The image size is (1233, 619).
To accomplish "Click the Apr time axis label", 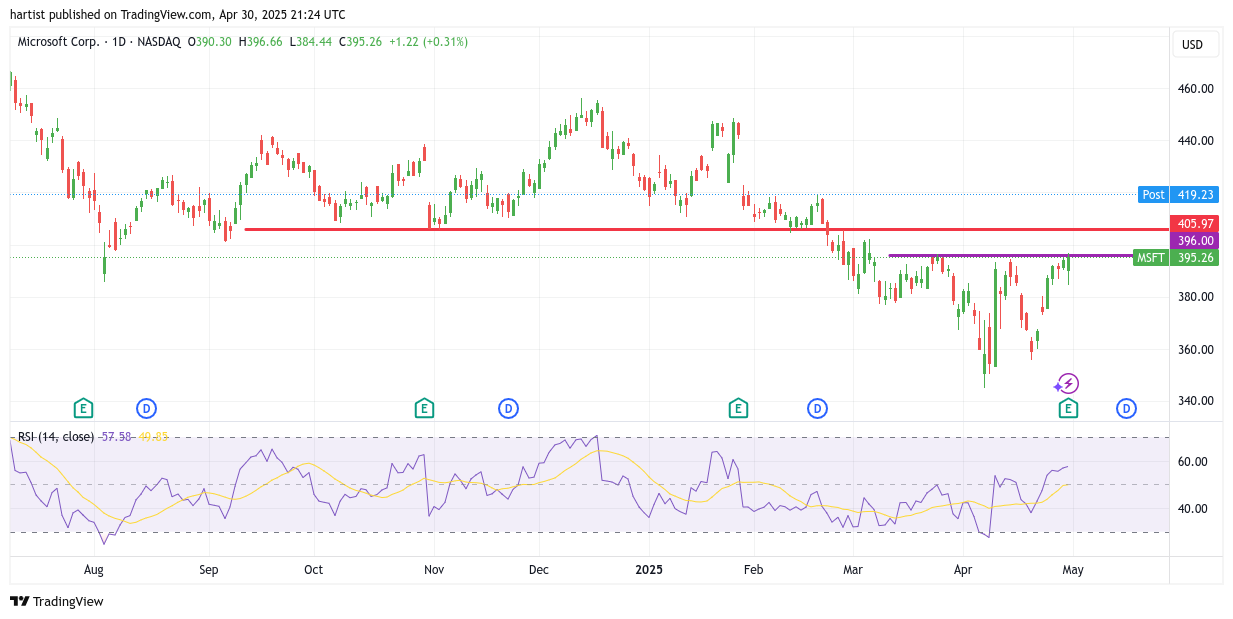I will coord(963,570).
